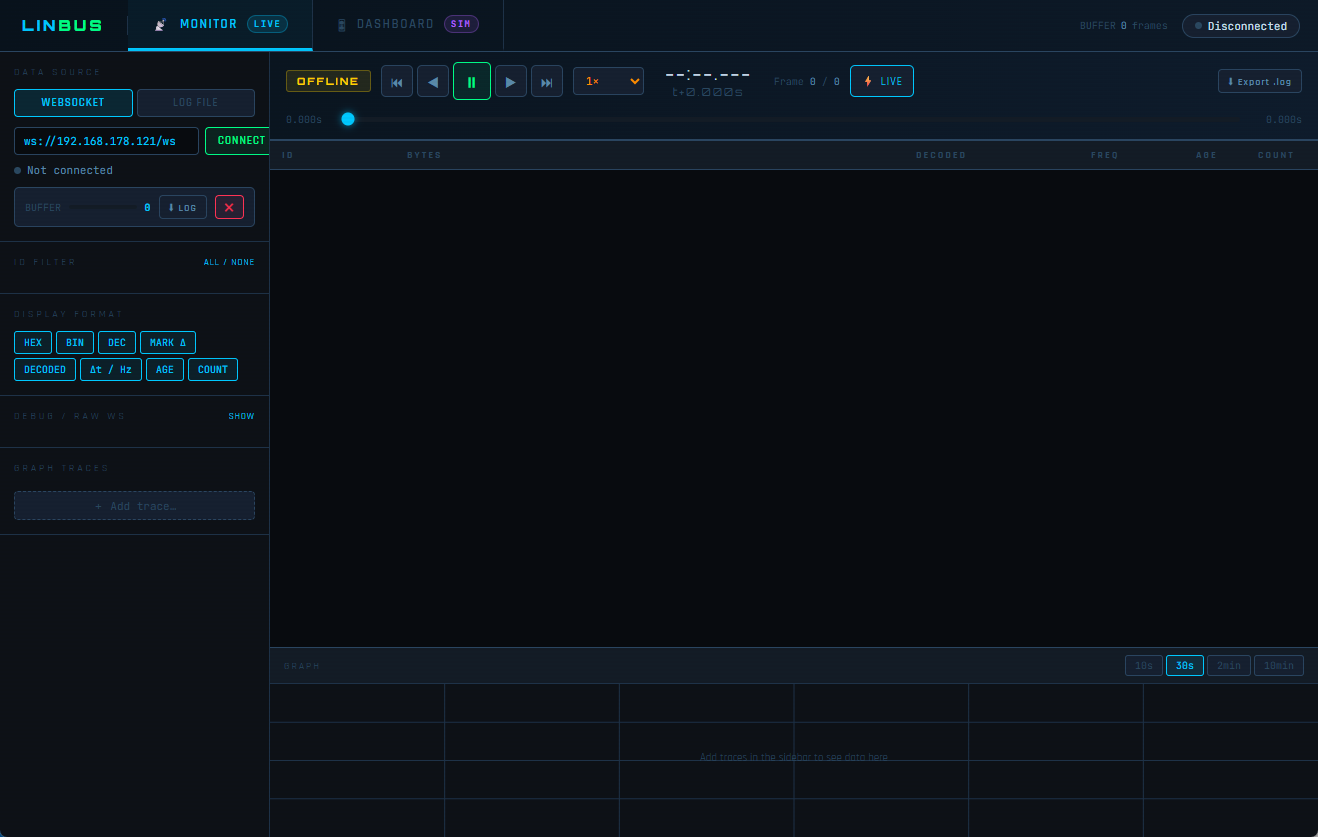Skip to first frame in playback
The width and height of the screenshot is (1318, 837).
[x=397, y=82]
